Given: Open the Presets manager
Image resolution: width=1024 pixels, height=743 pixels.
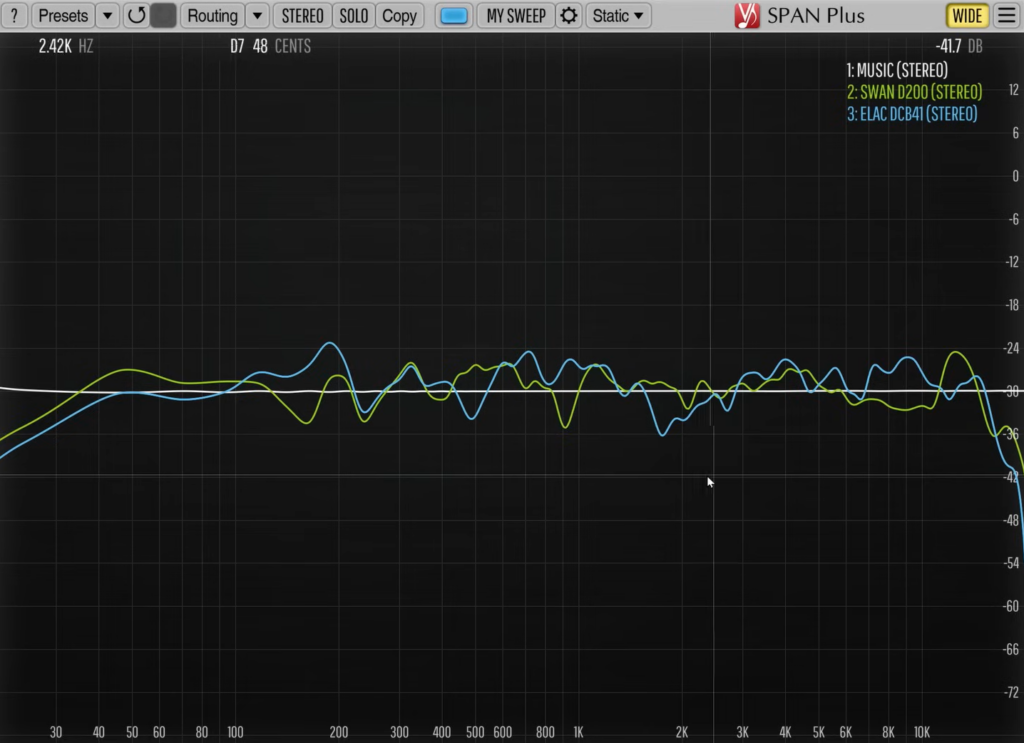Looking at the screenshot, I should (63, 16).
